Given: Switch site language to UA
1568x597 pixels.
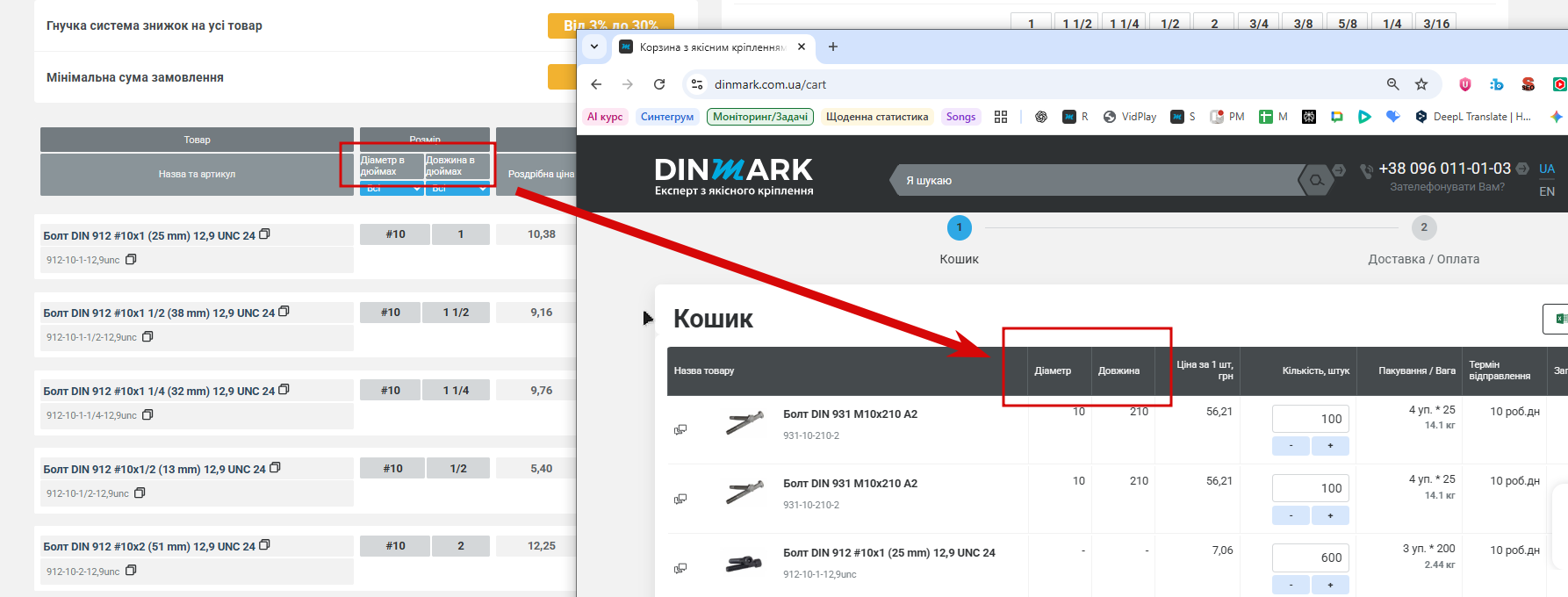Looking at the screenshot, I should [x=1547, y=169].
